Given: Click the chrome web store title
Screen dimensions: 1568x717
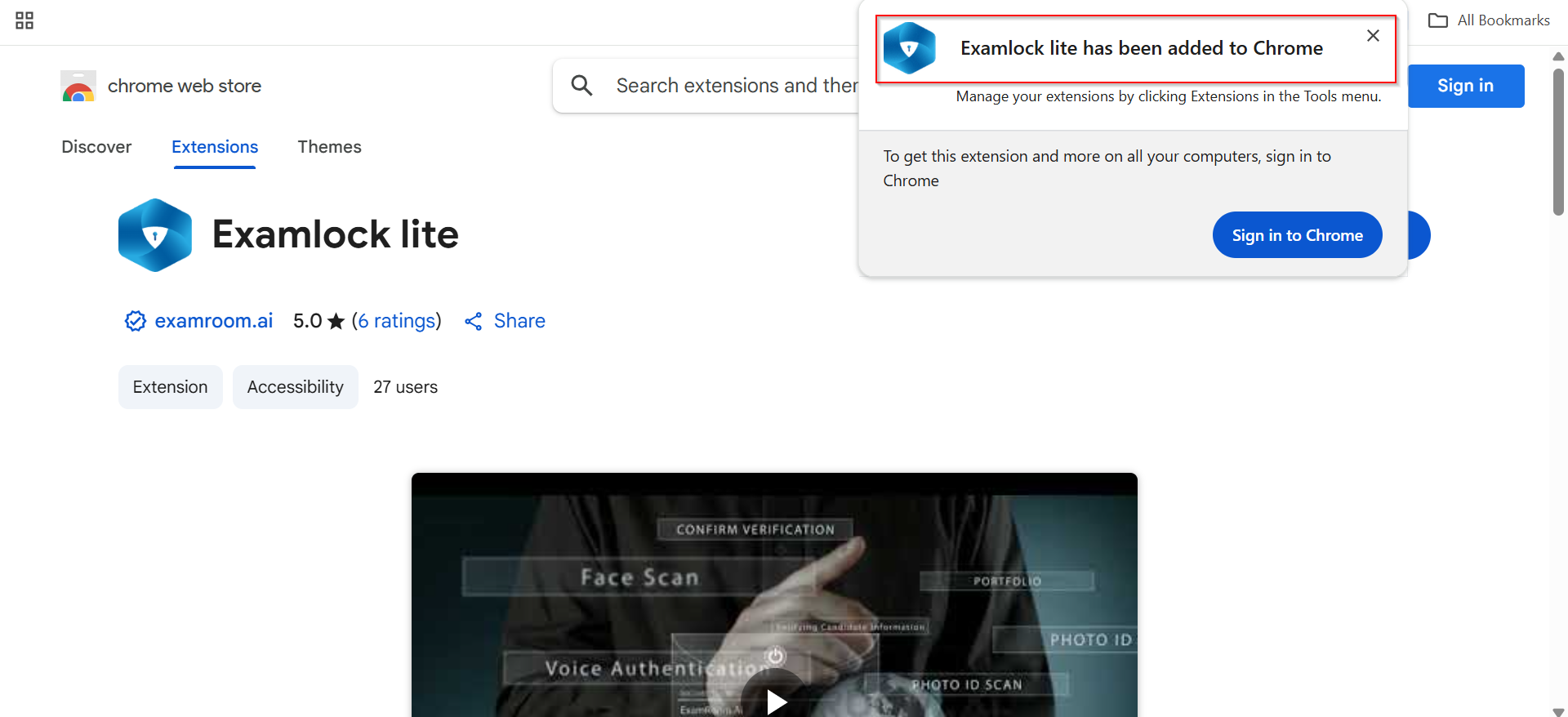Looking at the screenshot, I should 185,86.
